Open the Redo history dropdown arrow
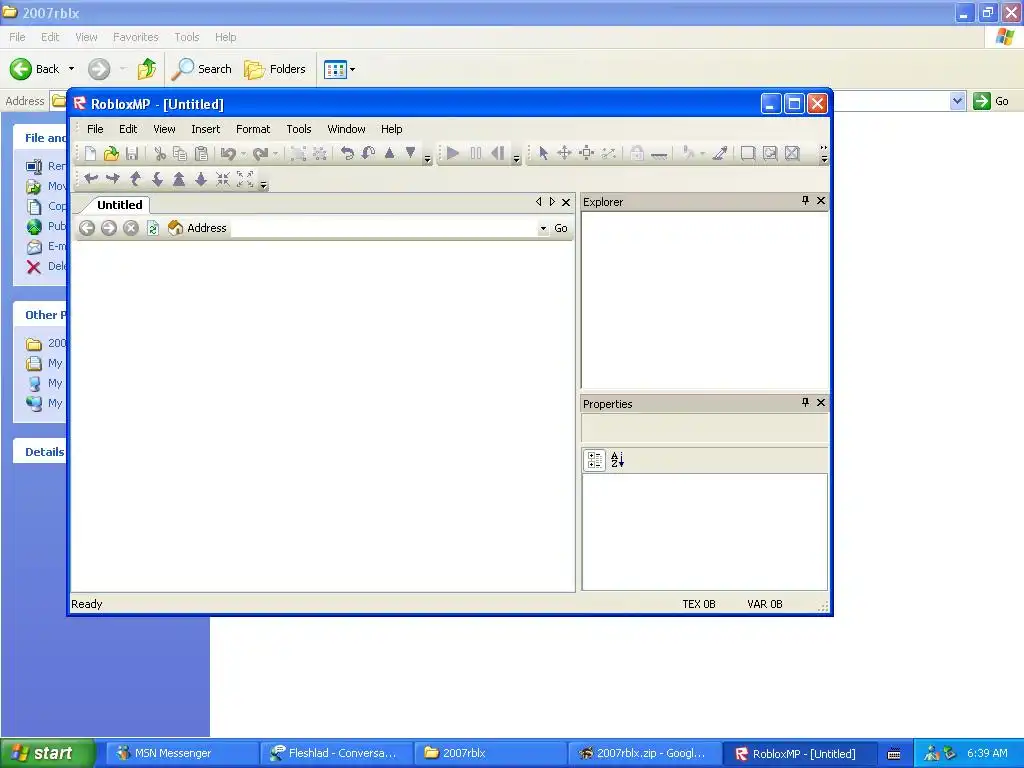This screenshot has width=1024, height=768. coord(276,154)
